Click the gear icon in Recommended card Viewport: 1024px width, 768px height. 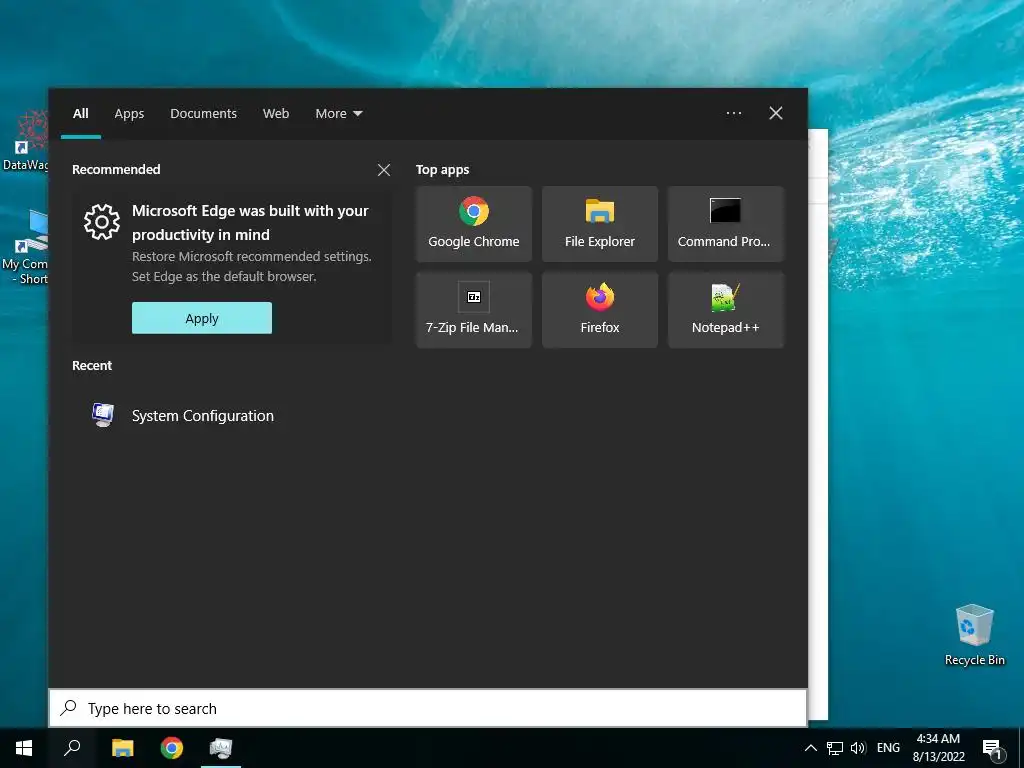pos(102,222)
